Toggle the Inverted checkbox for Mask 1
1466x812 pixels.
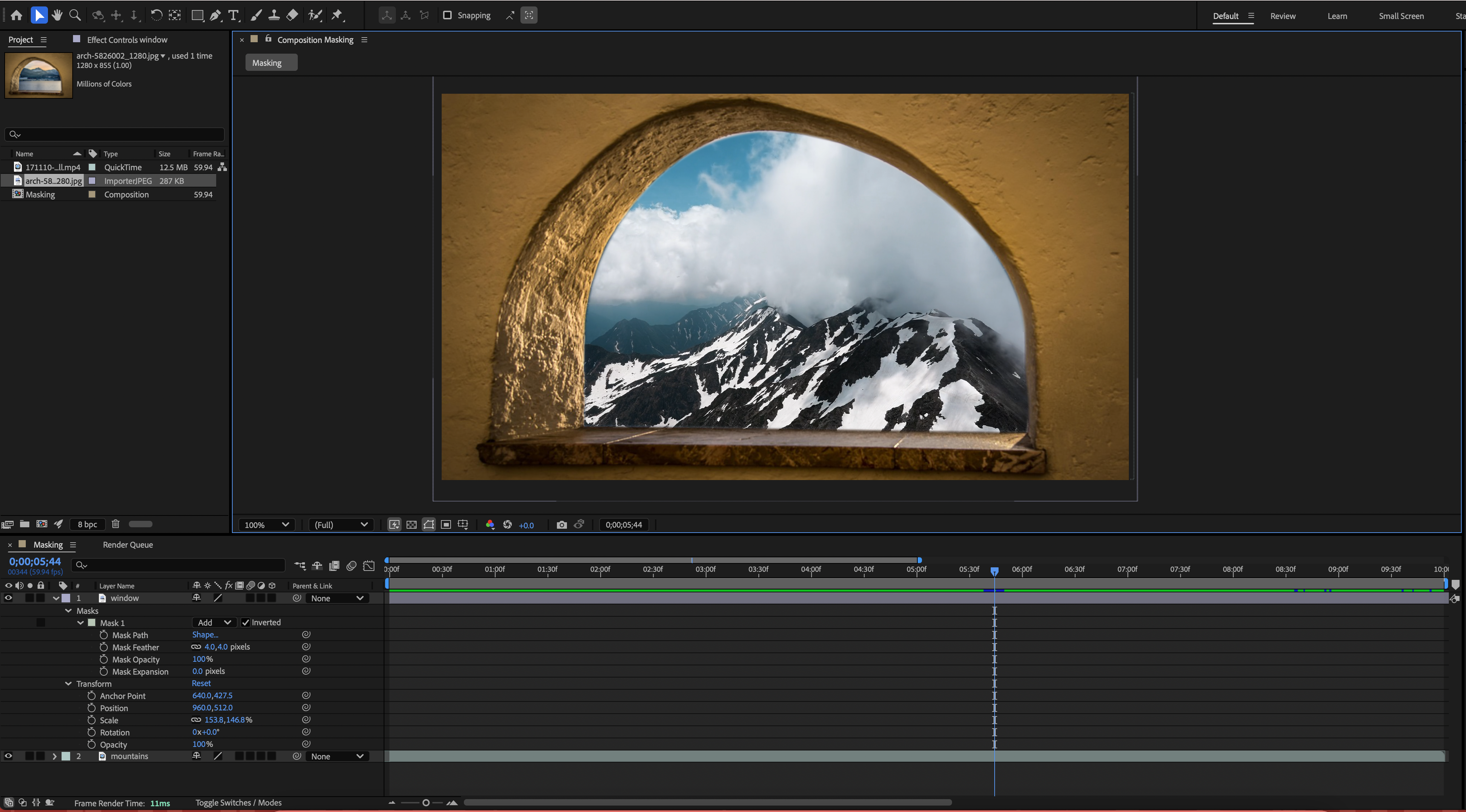coord(246,622)
